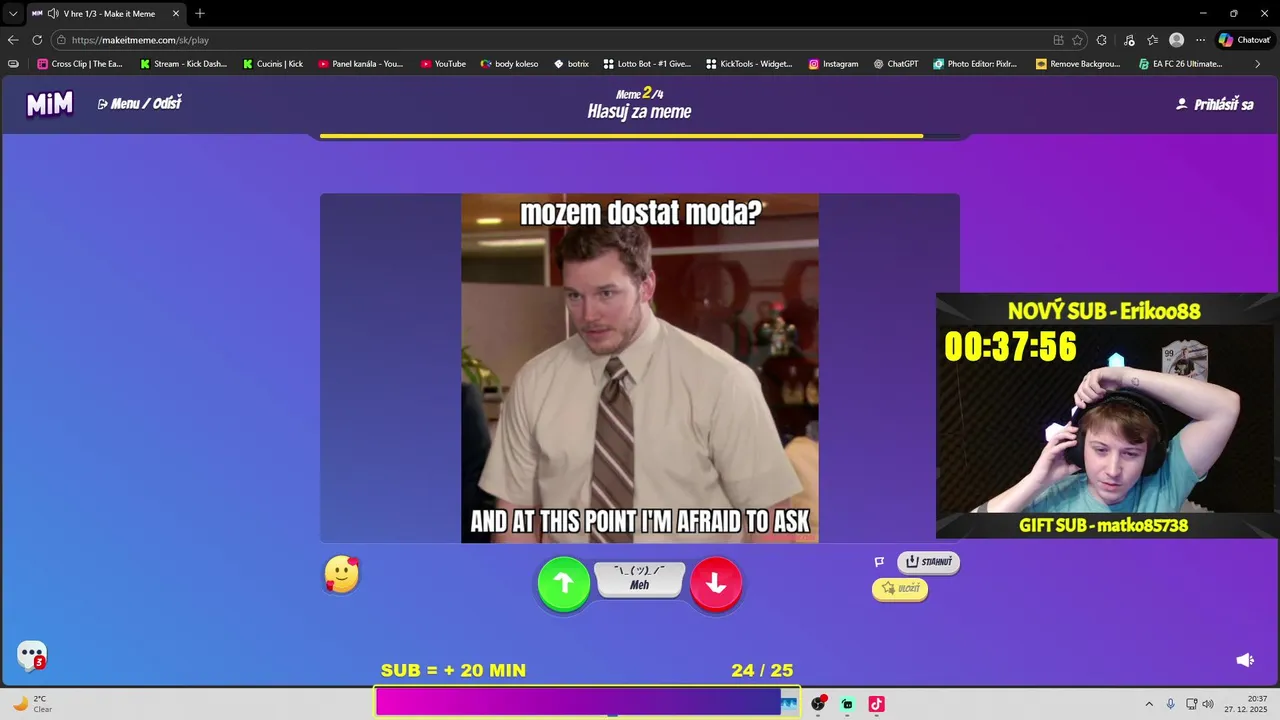This screenshot has height=720, width=1280.
Task: Open the chat bubble with notifications
Action: (x=32, y=656)
